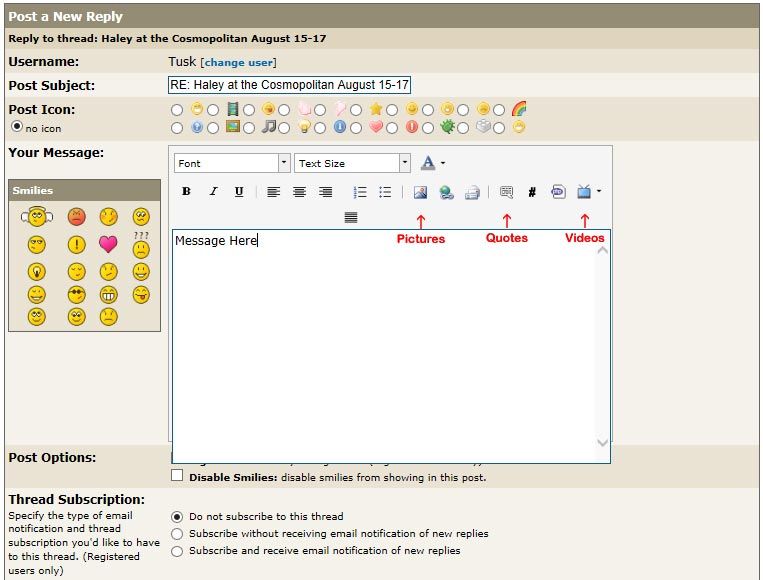The image size is (763, 580).
Task: Select the 'no icon' post icon option
Action: click(16, 128)
